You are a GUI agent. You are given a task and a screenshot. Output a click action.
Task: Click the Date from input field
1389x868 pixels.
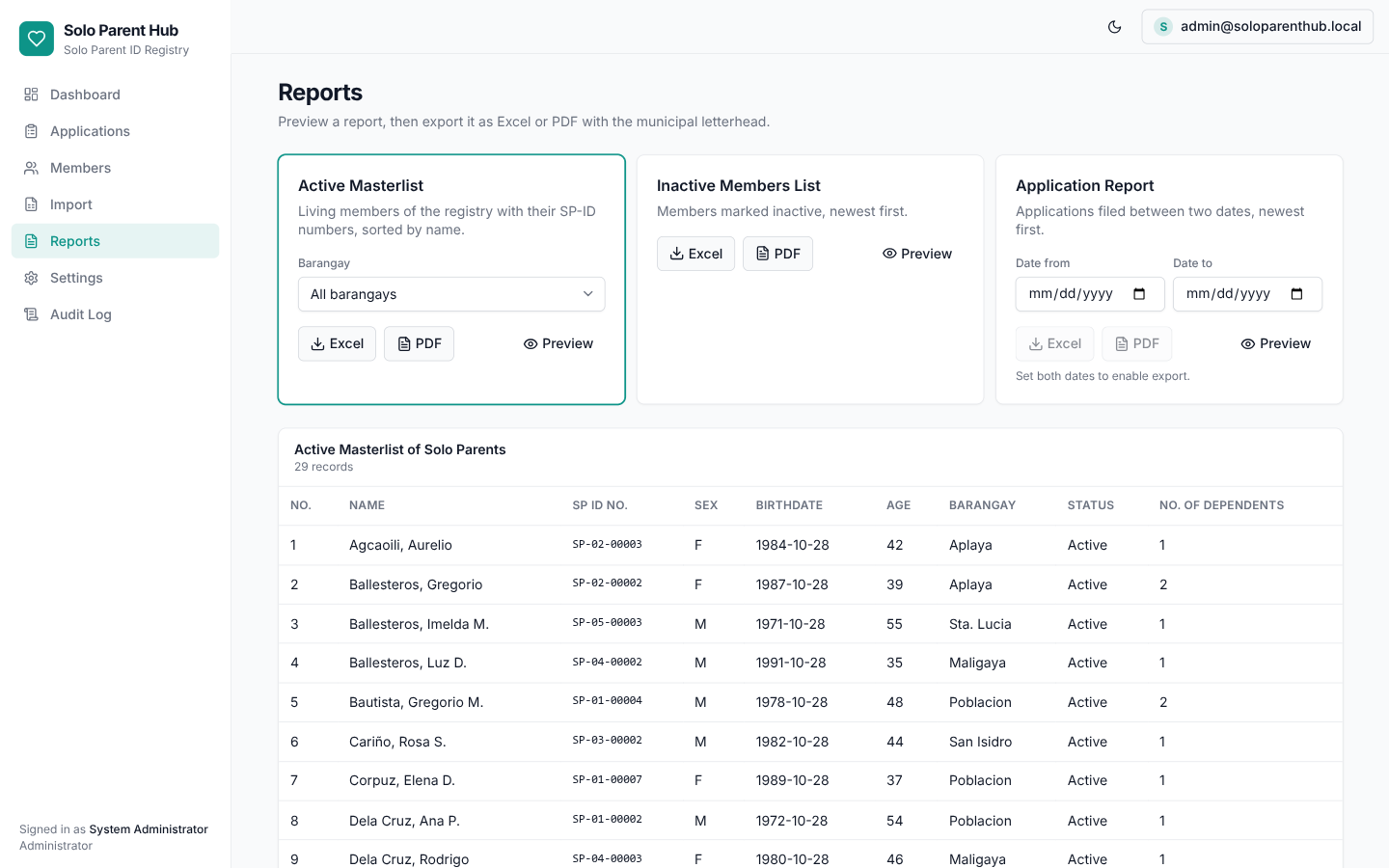click(1090, 294)
